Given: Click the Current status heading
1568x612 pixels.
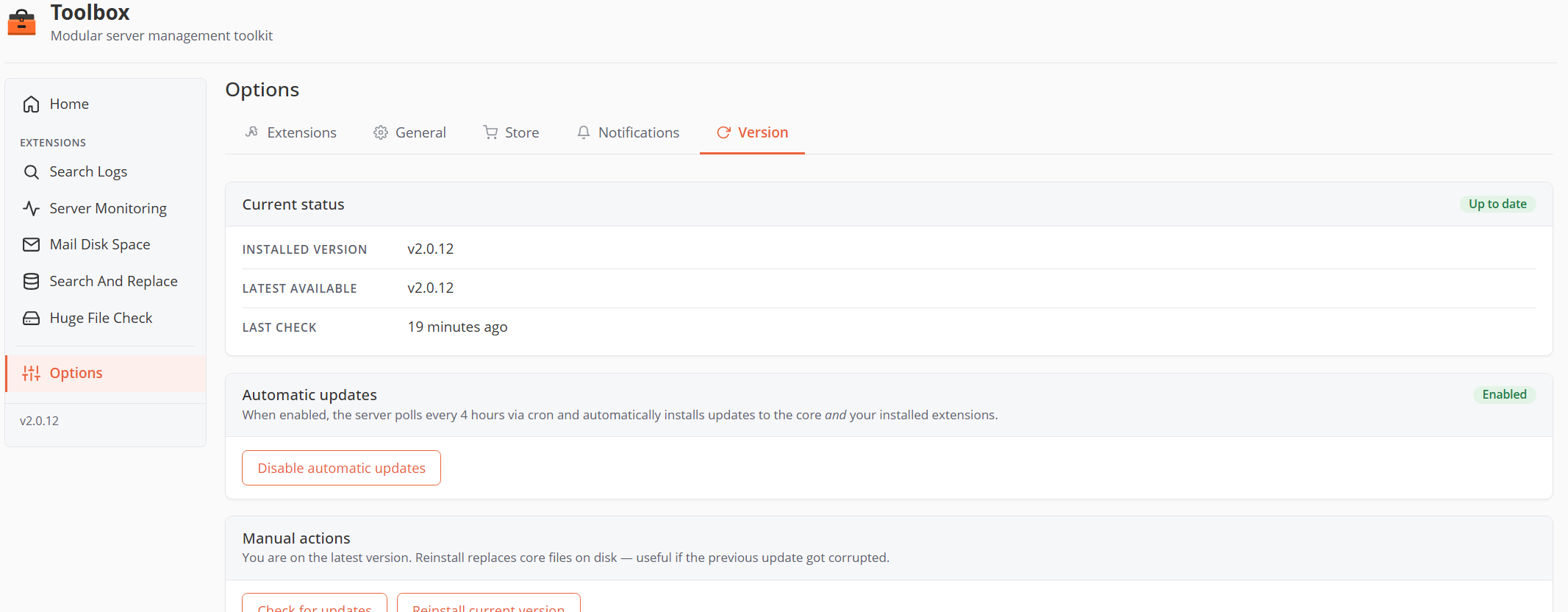Looking at the screenshot, I should coord(293,204).
